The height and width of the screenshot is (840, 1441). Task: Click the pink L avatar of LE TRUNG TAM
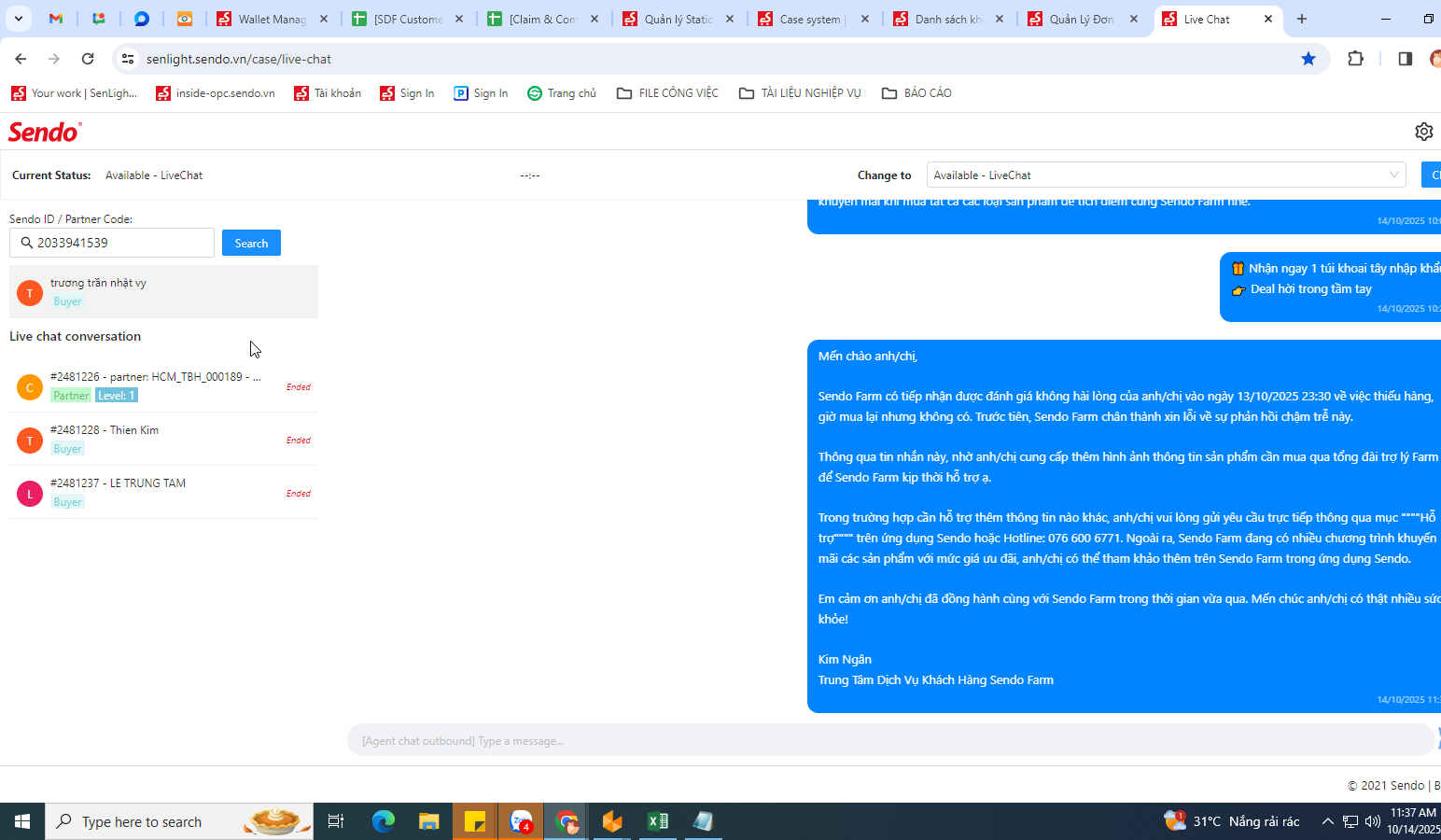(30, 493)
